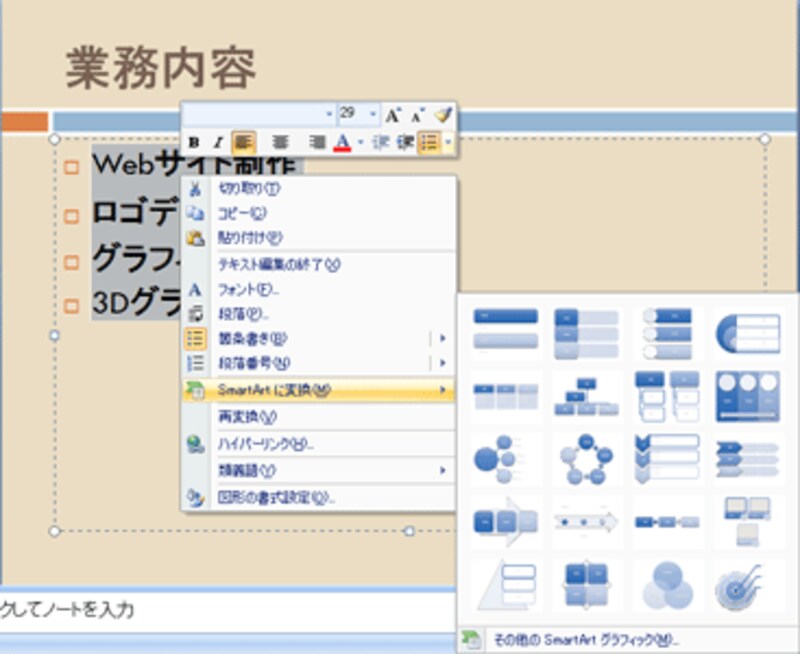Viewport: 800px width, 654px height.
Task: Pick the Basic Process SmartArt layout
Action: pyautogui.click(x=667, y=522)
